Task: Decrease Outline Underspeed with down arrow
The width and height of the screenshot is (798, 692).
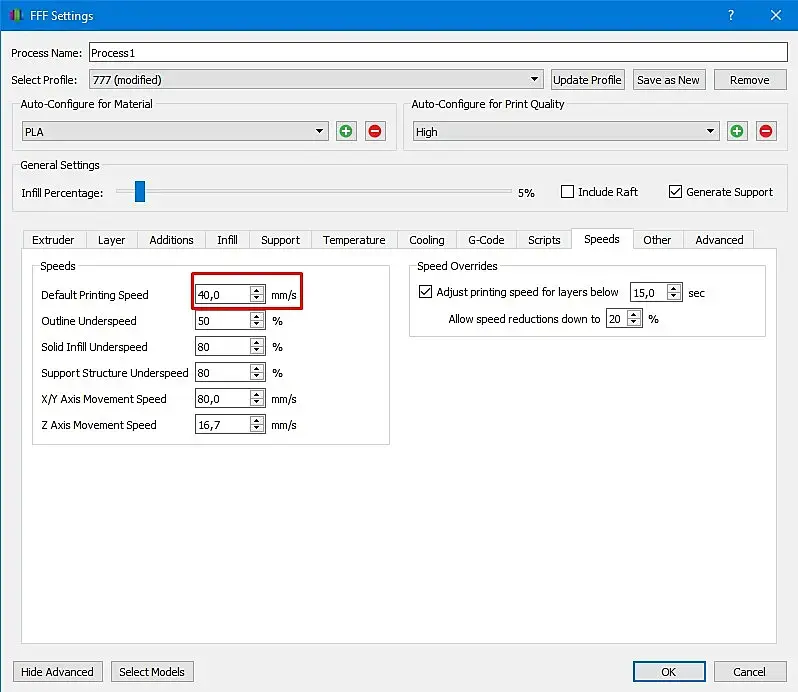Action: point(257,325)
